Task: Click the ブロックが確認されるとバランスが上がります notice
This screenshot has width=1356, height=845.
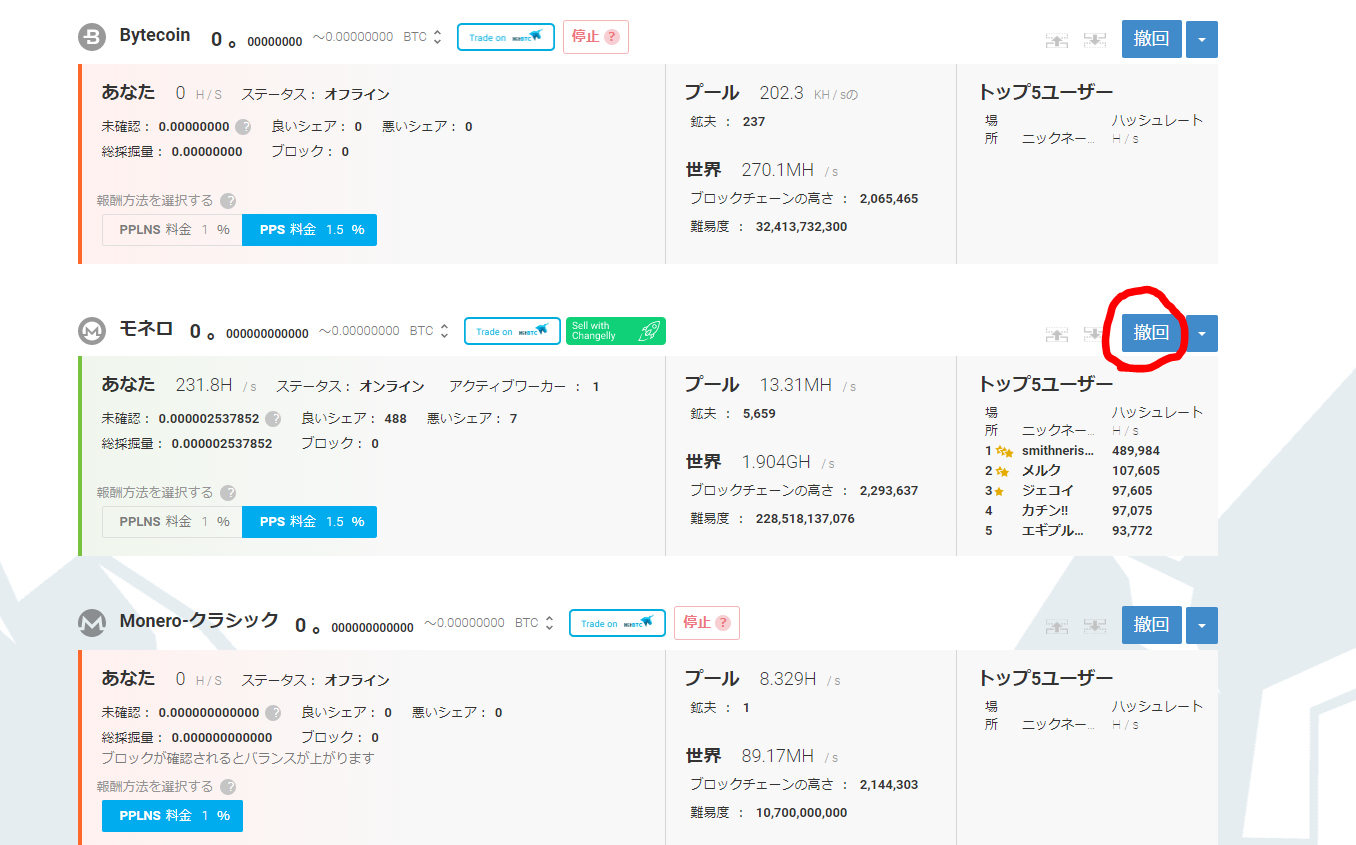Action: 237,758
